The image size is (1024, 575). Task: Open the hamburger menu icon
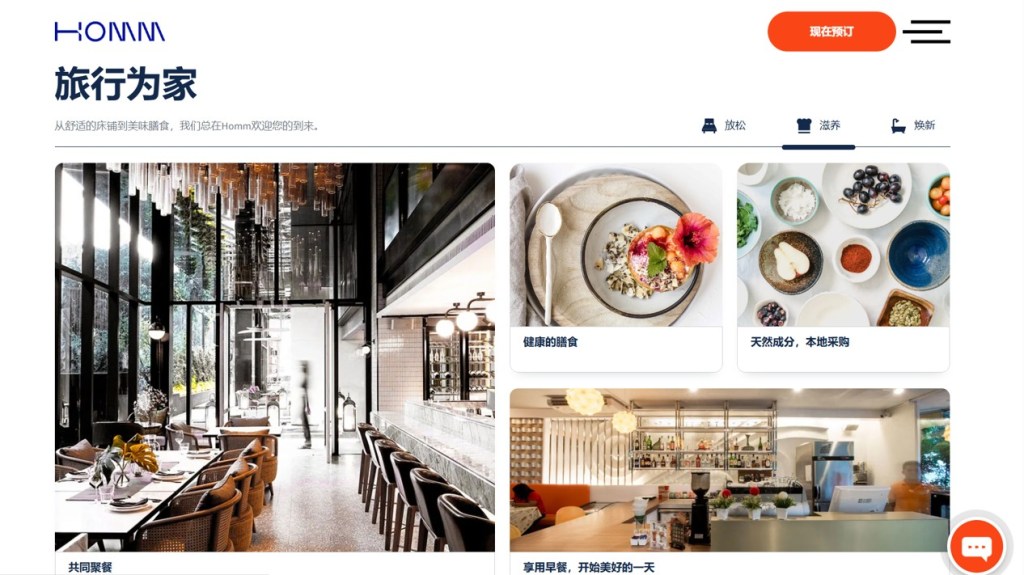pyautogui.click(x=926, y=31)
